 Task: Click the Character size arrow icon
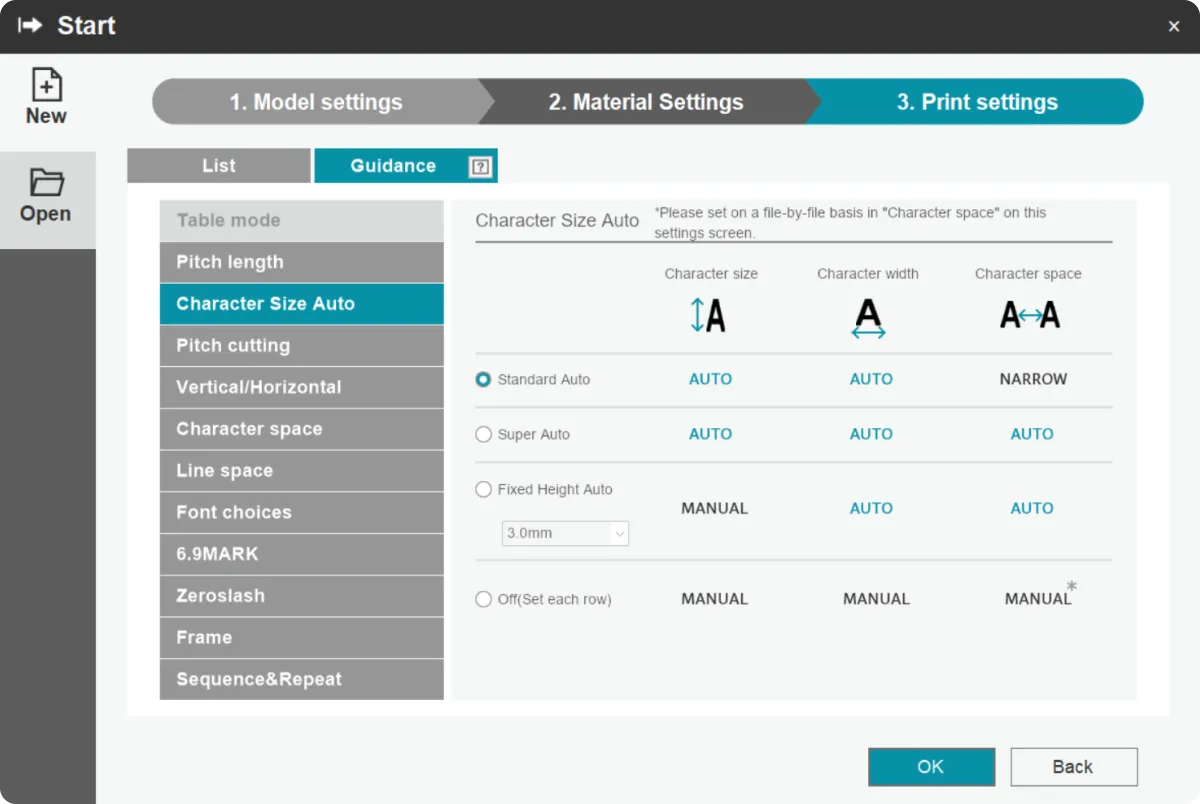coord(708,315)
